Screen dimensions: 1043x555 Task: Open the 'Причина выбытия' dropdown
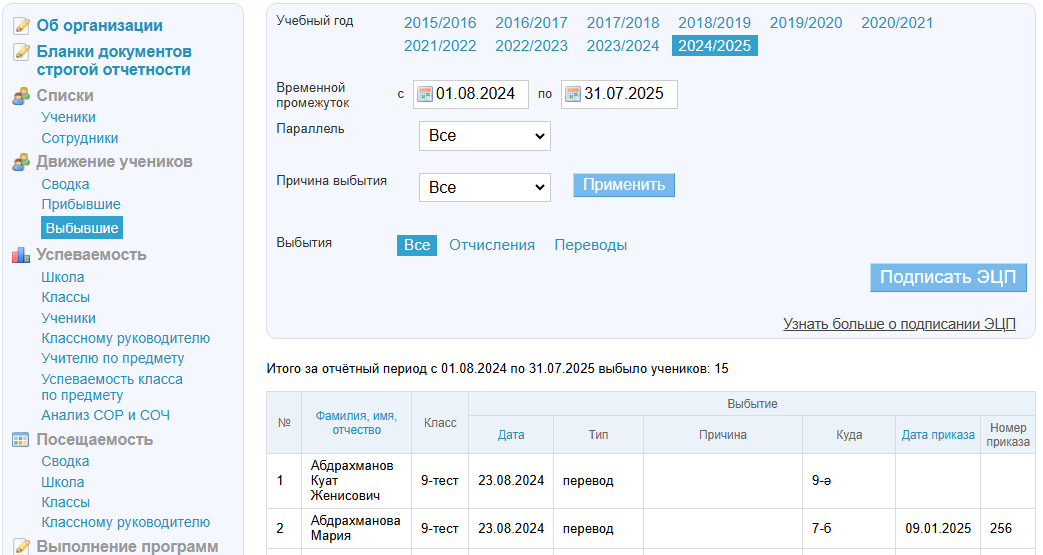coord(484,187)
